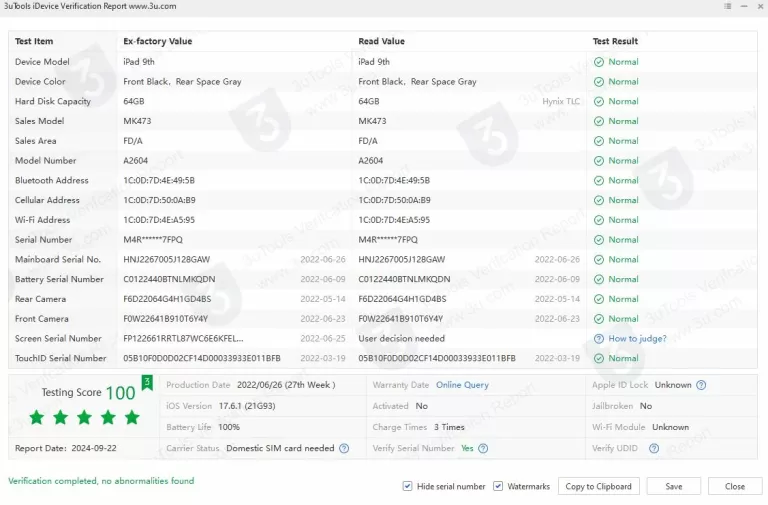This screenshot has height=505, width=768.
Task: Click the User decision needed text
Action: point(402,338)
